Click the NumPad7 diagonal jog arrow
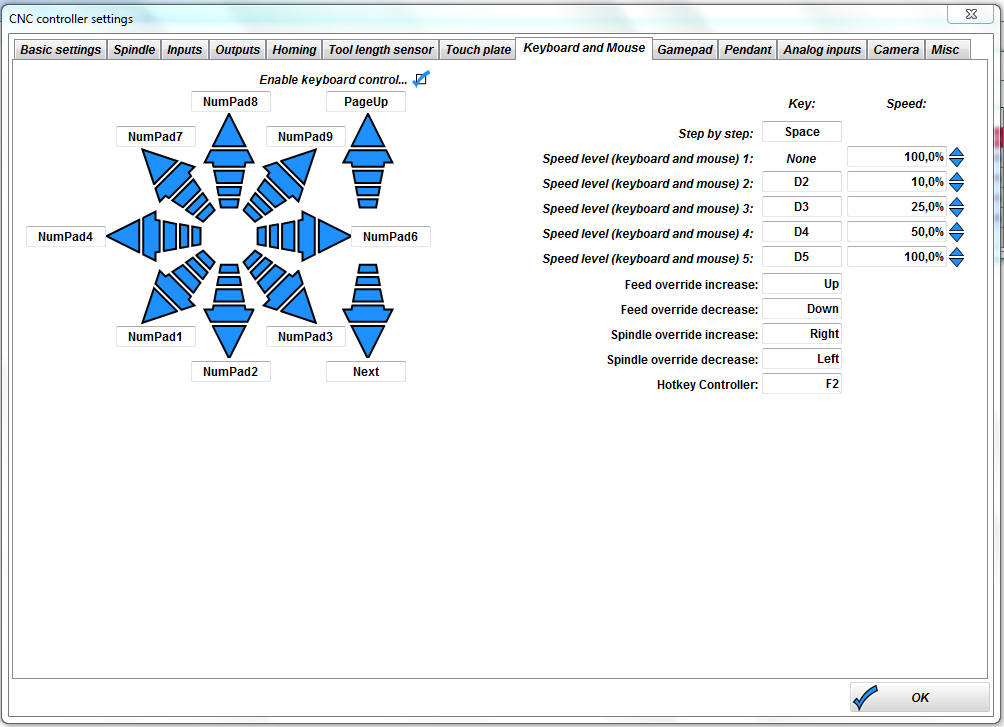The width and height of the screenshot is (1004, 727). click(x=166, y=173)
